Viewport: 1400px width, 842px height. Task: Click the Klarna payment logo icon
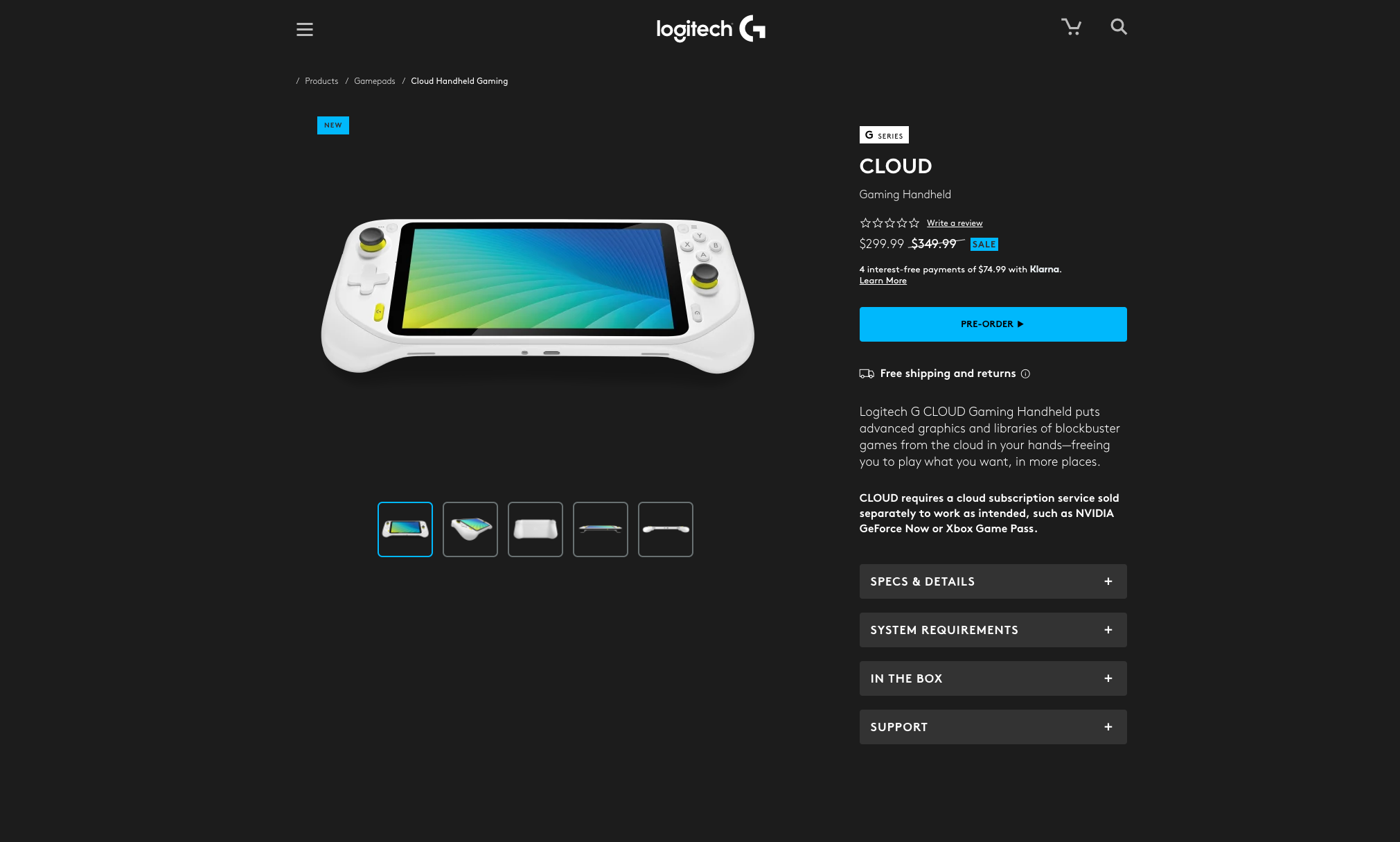(x=1045, y=269)
